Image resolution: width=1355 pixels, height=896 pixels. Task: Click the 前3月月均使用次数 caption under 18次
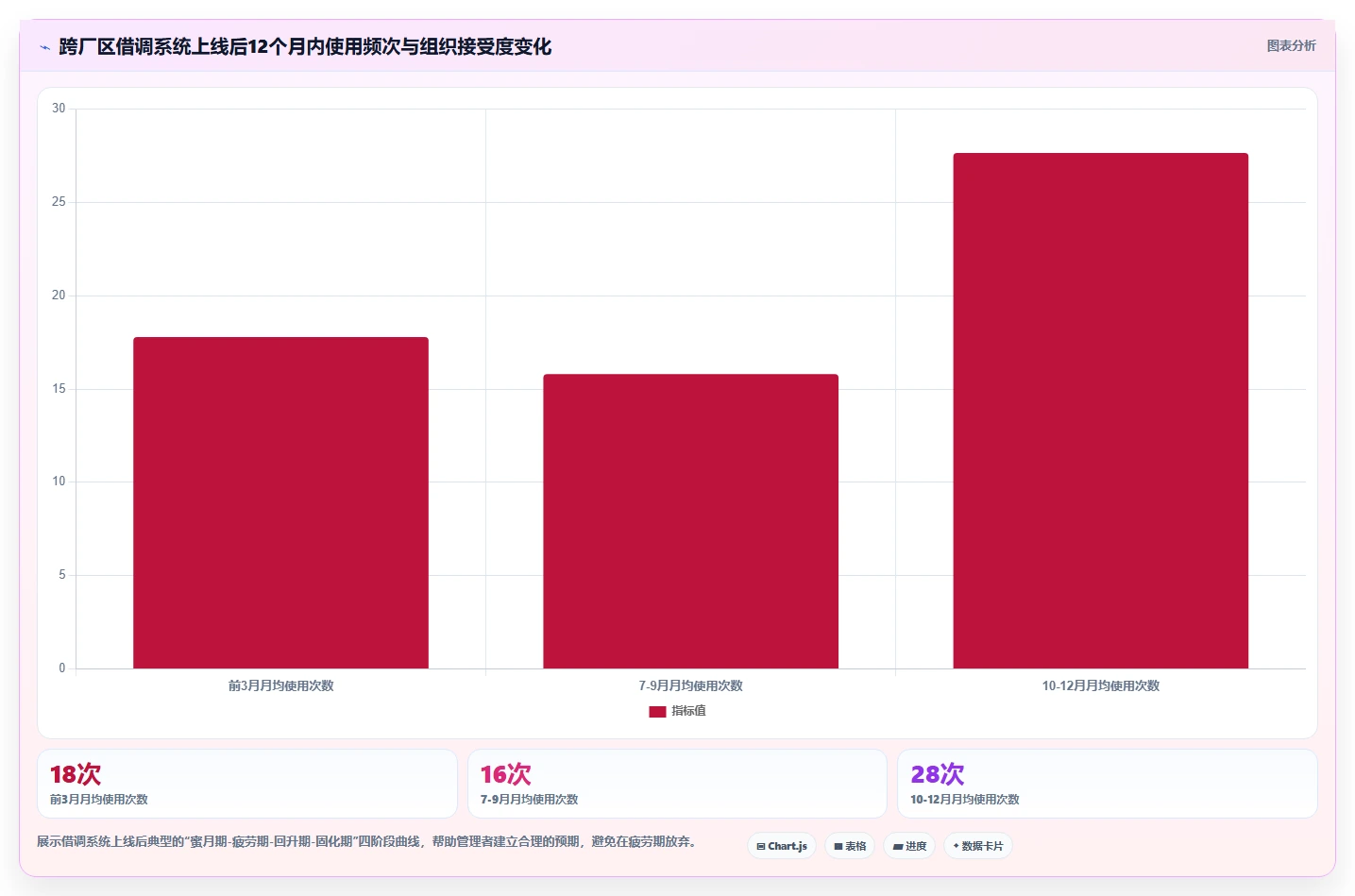tap(99, 800)
